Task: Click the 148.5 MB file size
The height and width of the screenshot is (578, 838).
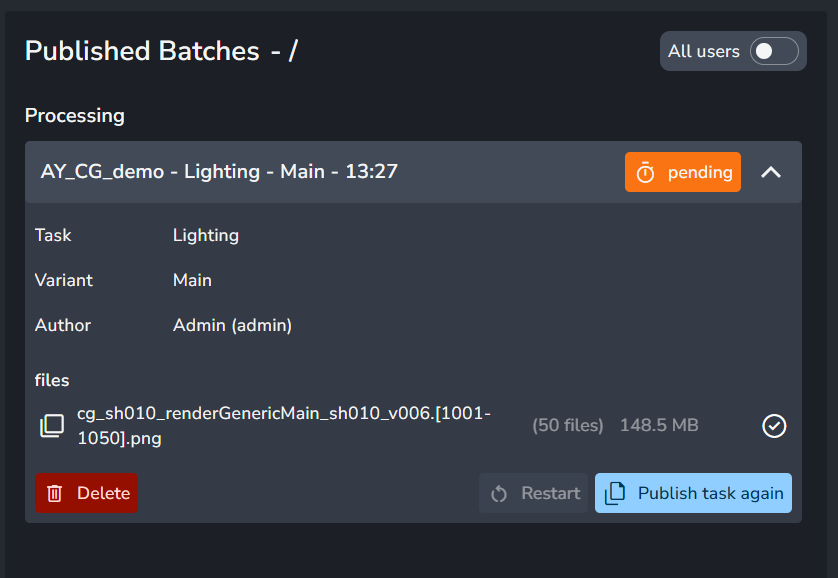Action: tap(659, 425)
